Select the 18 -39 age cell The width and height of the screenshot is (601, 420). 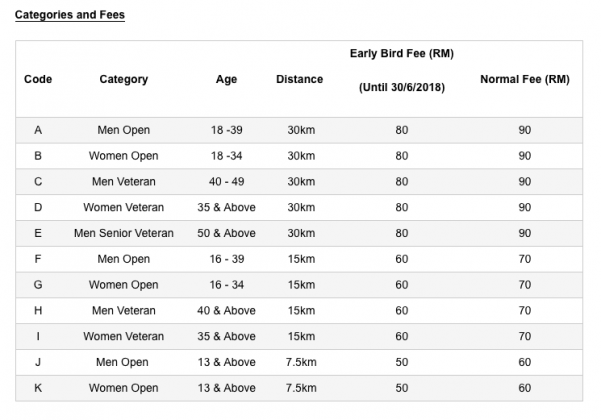[227, 130]
